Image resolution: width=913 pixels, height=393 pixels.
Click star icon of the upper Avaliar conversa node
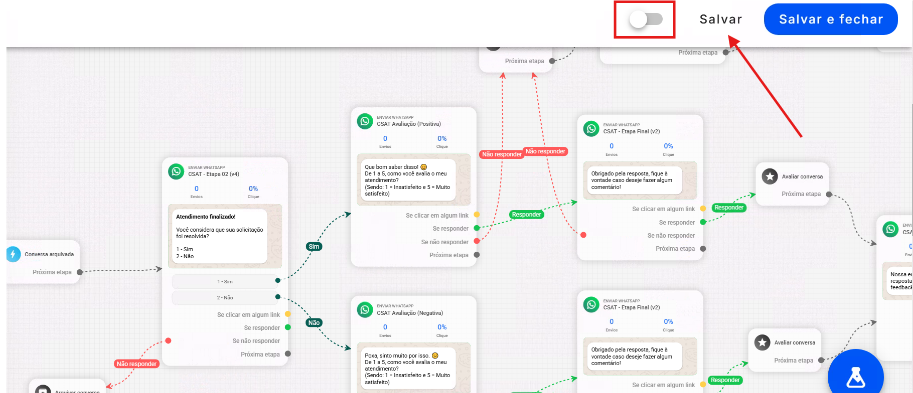point(770,176)
